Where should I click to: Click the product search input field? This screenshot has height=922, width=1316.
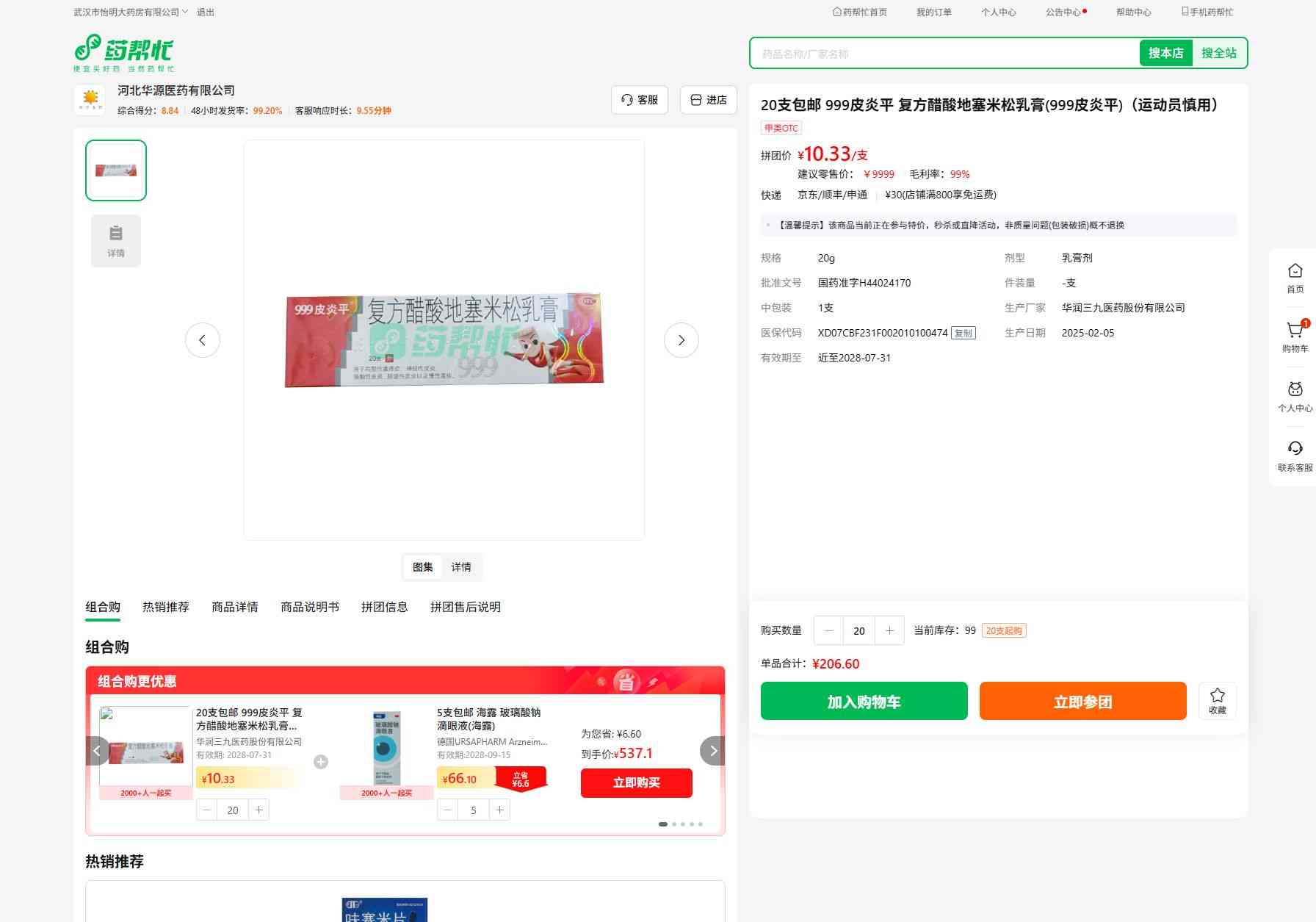944,54
